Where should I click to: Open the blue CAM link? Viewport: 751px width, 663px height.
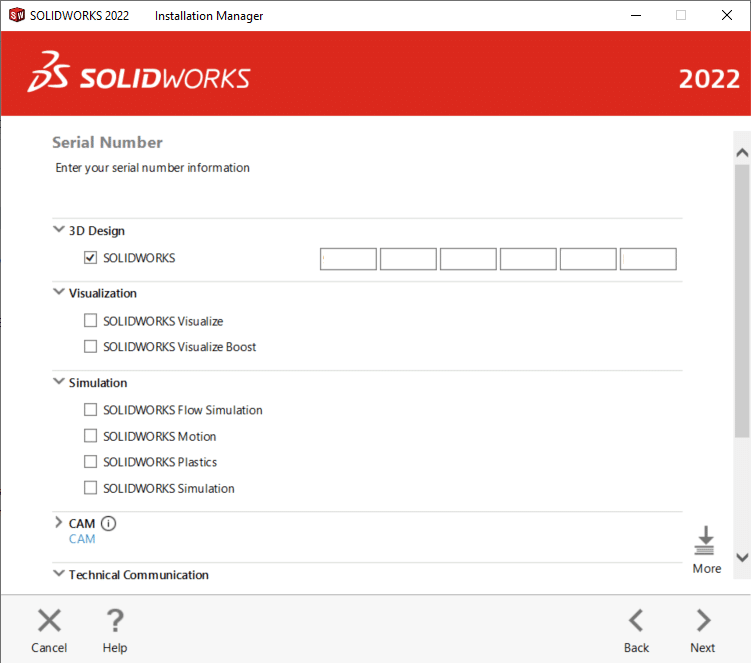coord(82,539)
